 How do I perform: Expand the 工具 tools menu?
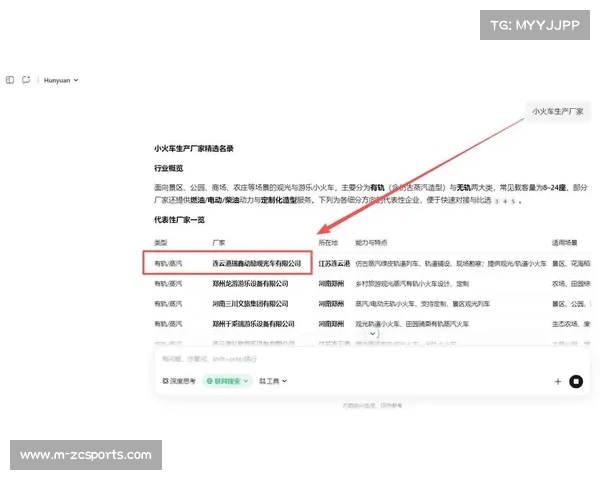(x=273, y=381)
